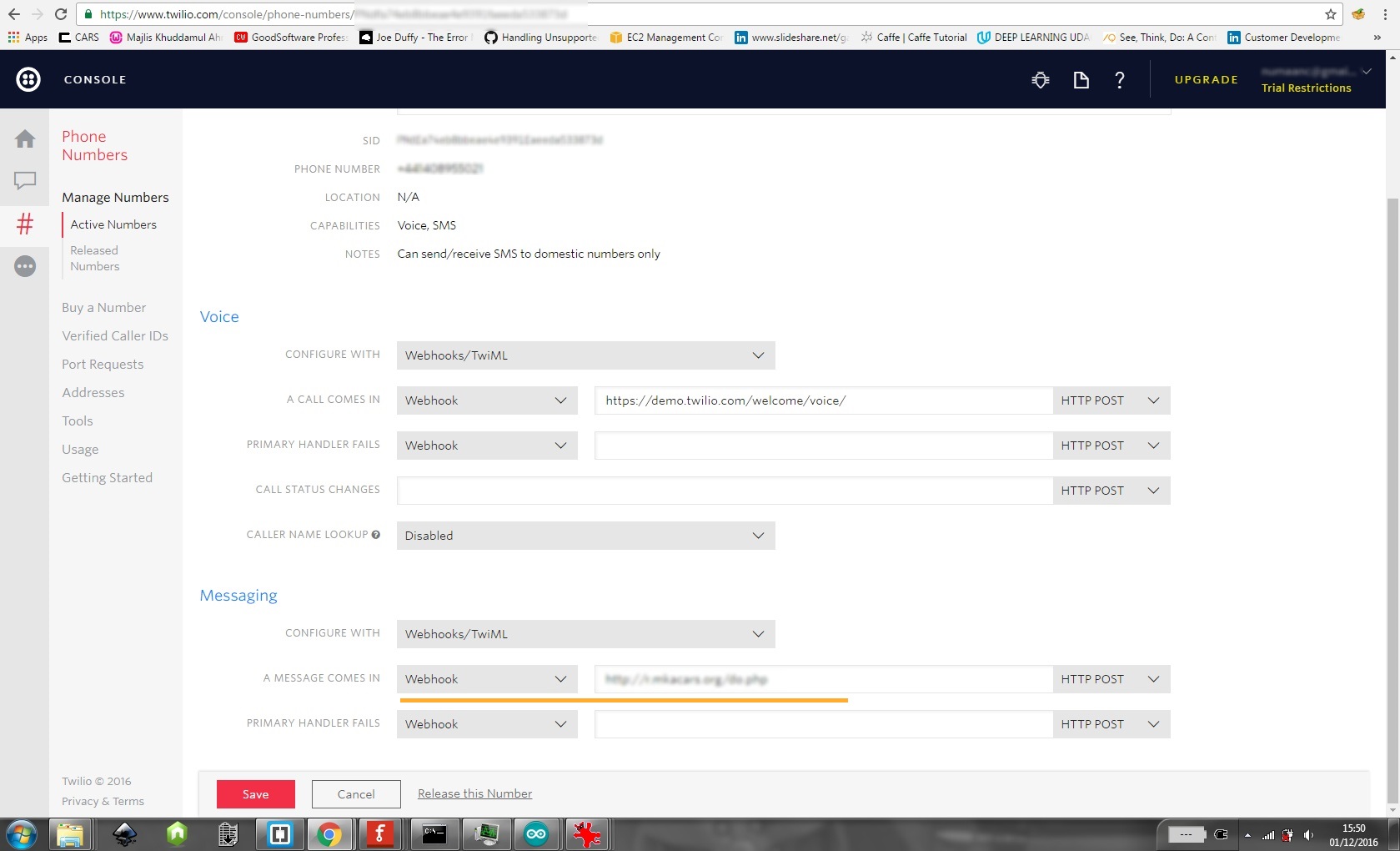
Task: Open HTTP POST dropdown for call comes in
Action: [1111, 400]
